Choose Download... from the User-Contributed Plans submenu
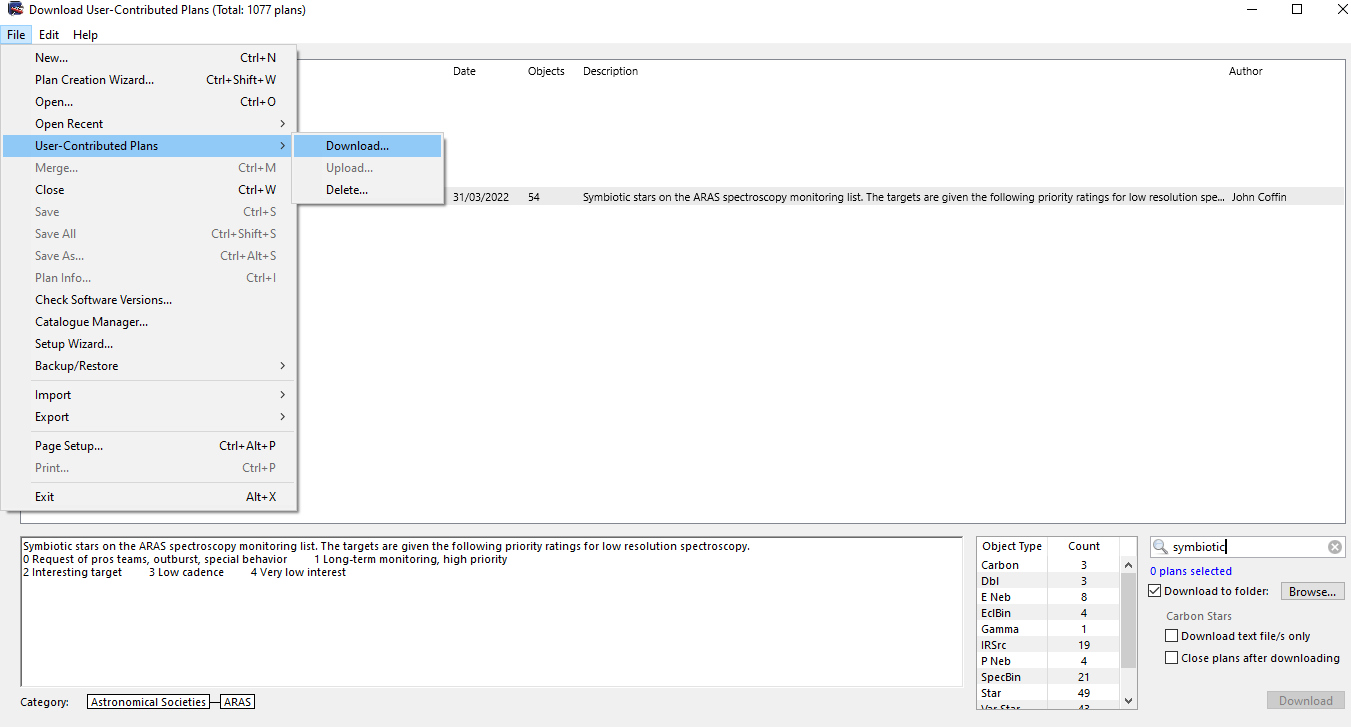 tap(357, 146)
